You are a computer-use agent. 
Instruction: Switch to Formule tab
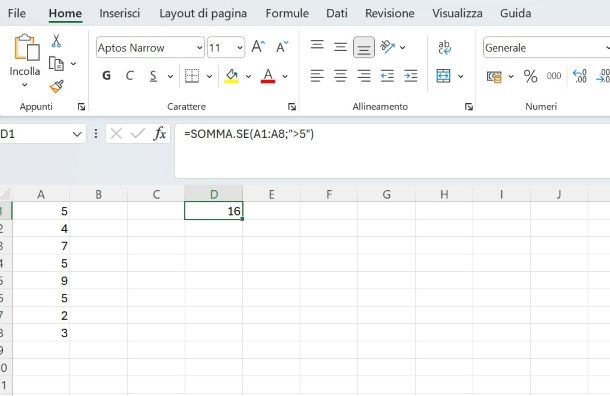click(287, 13)
